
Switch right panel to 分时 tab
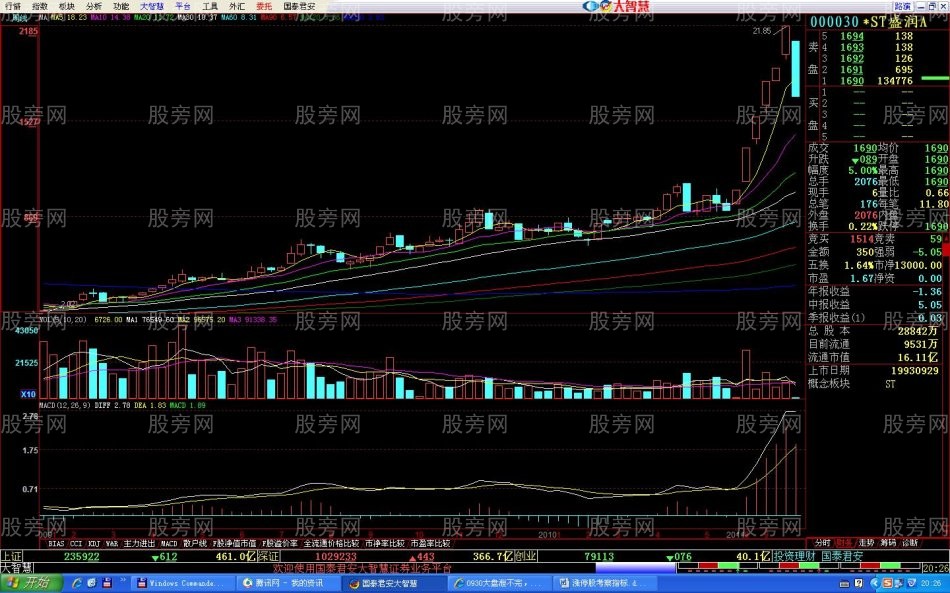tap(822, 543)
